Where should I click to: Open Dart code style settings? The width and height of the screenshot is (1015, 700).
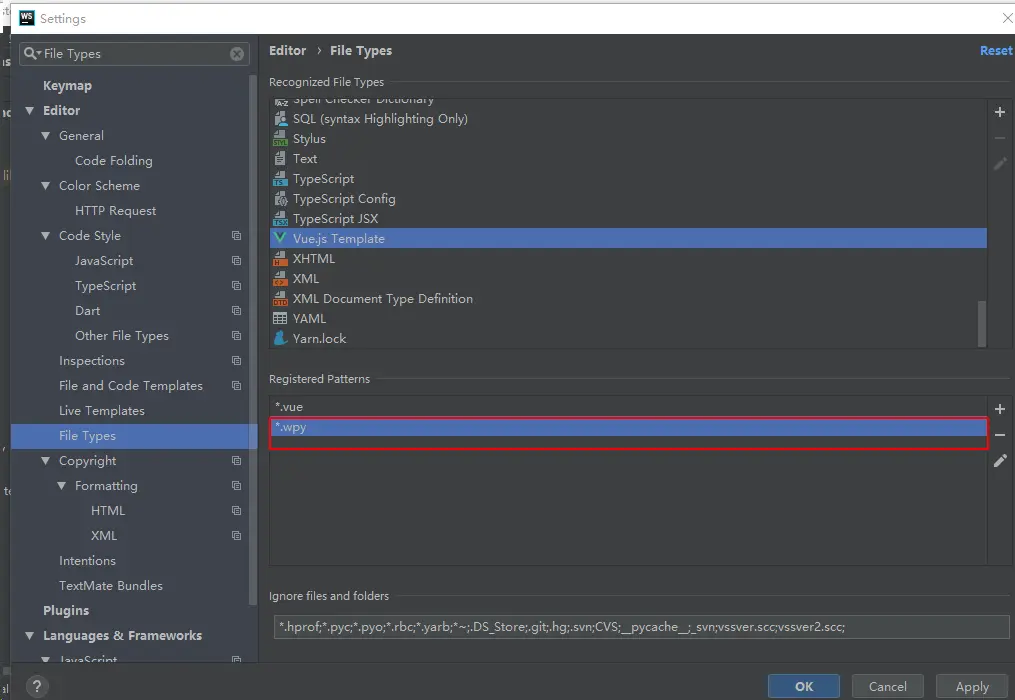click(x=87, y=311)
